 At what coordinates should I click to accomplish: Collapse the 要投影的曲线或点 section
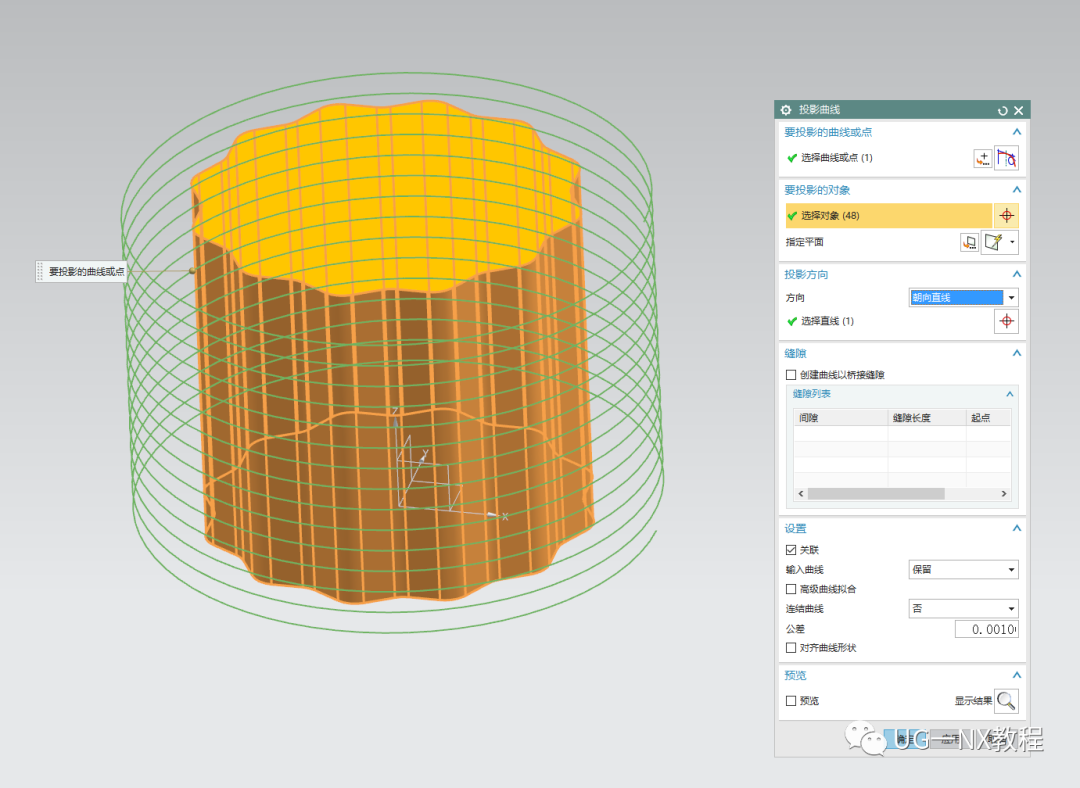[1017, 132]
